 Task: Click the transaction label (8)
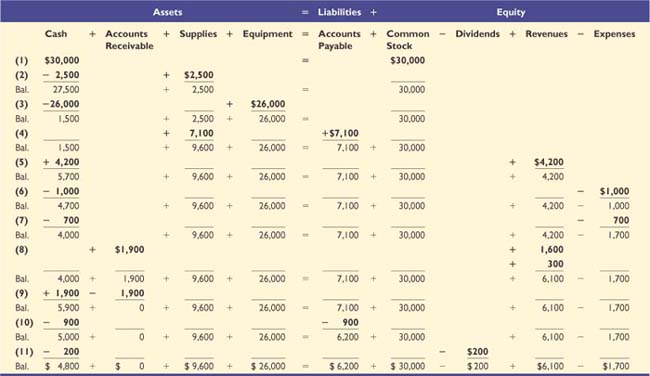[x=22, y=250]
